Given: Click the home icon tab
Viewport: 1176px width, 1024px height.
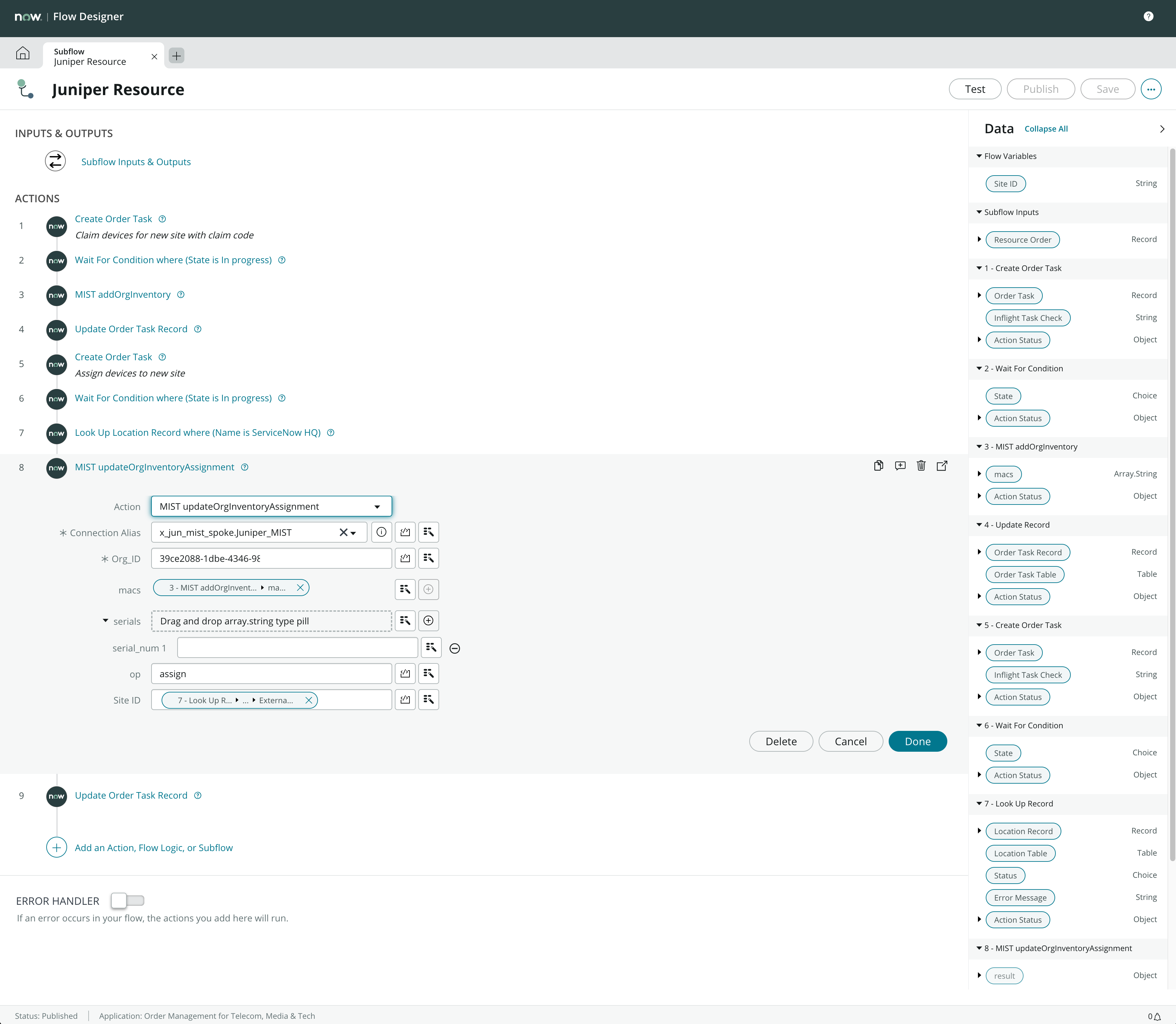Looking at the screenshot, I should pos(23,53).
